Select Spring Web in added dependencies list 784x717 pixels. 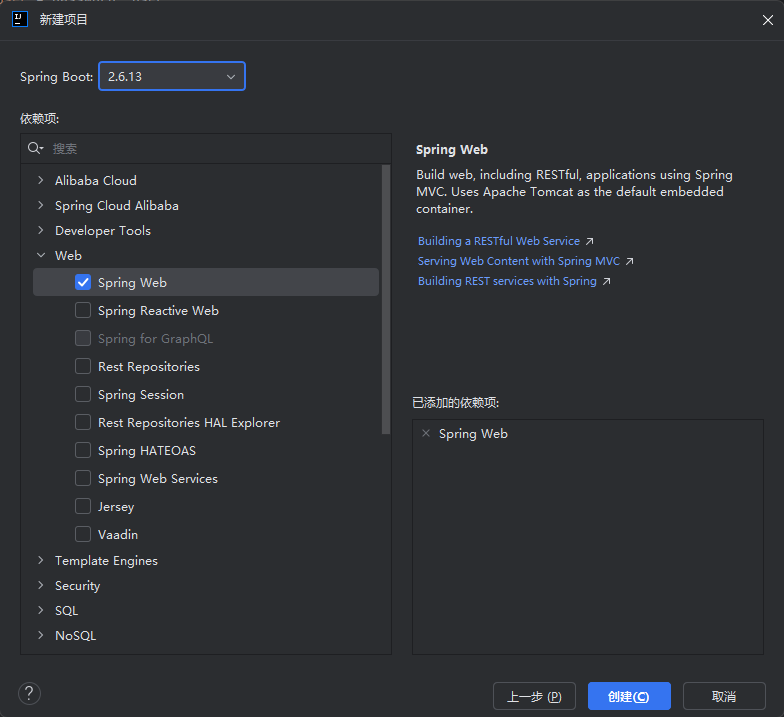pos(473,434)
